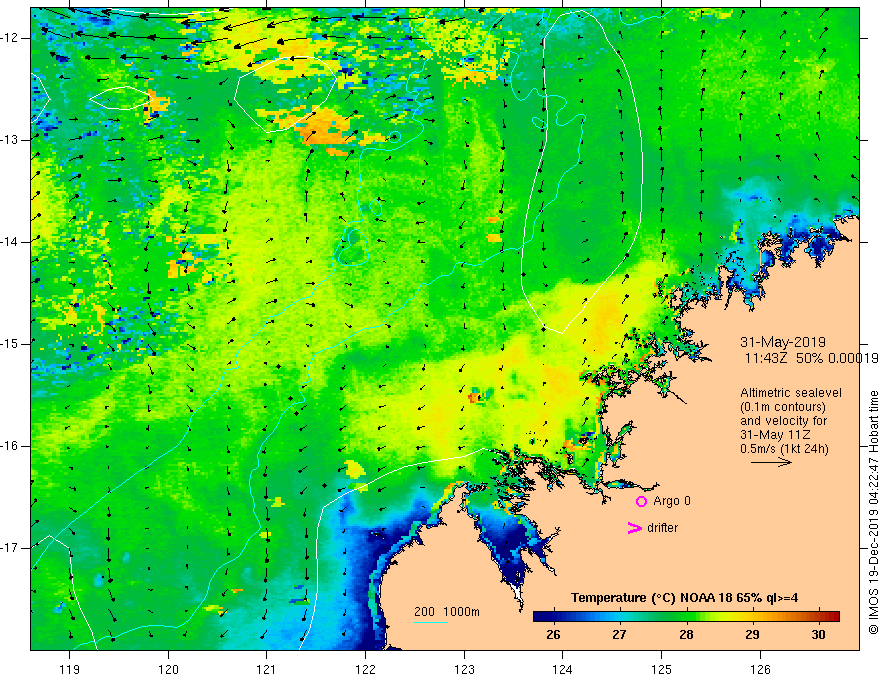The width and height of the screenshot is (880, 680).
Task: Click the colorbar label '26'
Action: coord(553,635)
